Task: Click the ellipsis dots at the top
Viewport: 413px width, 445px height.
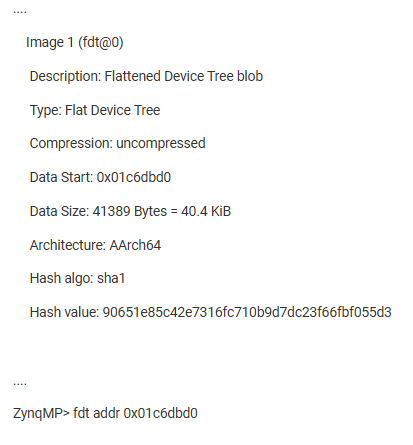Action: tap(20, 12)
